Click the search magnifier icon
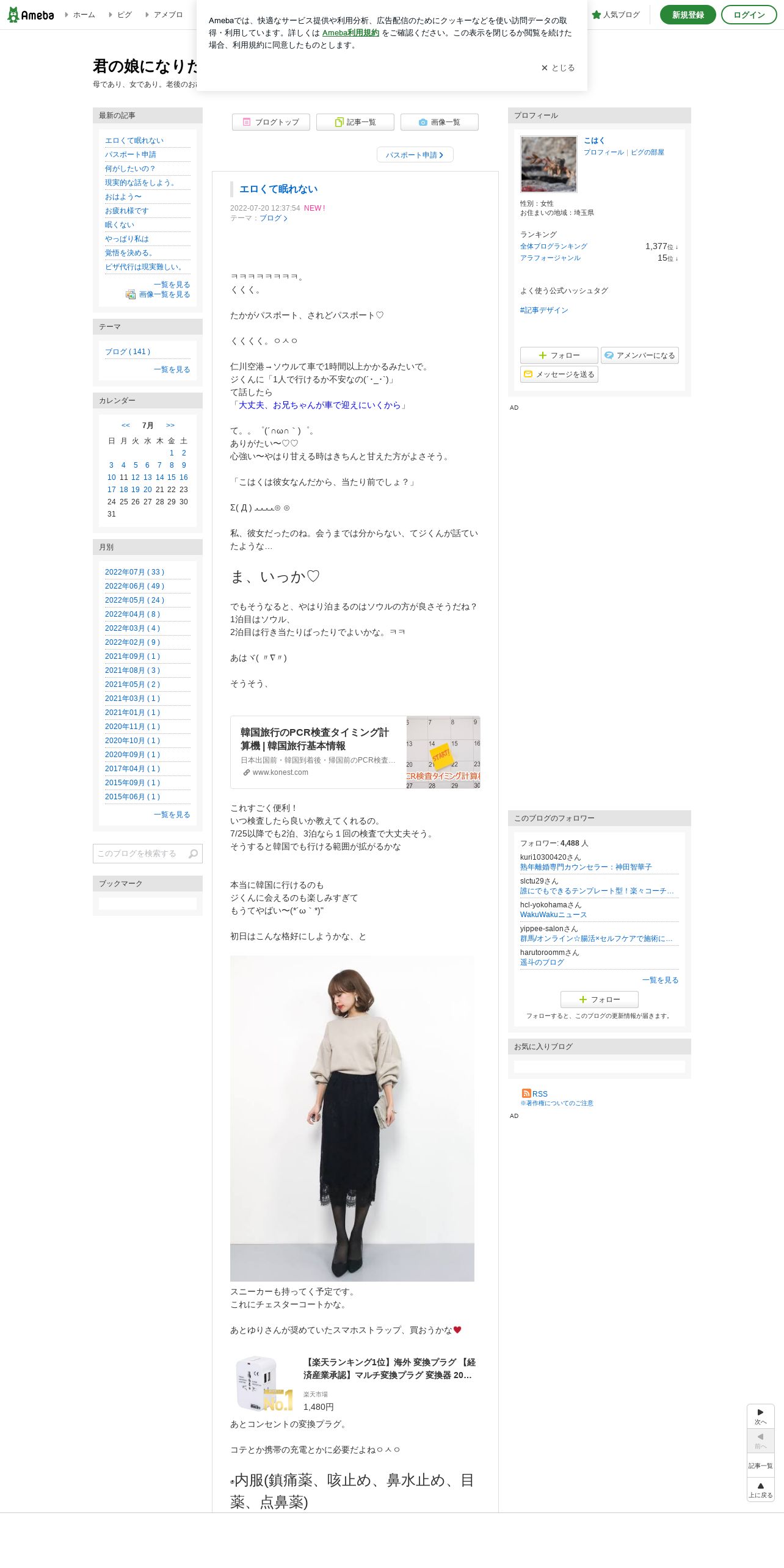 point(194,854)
